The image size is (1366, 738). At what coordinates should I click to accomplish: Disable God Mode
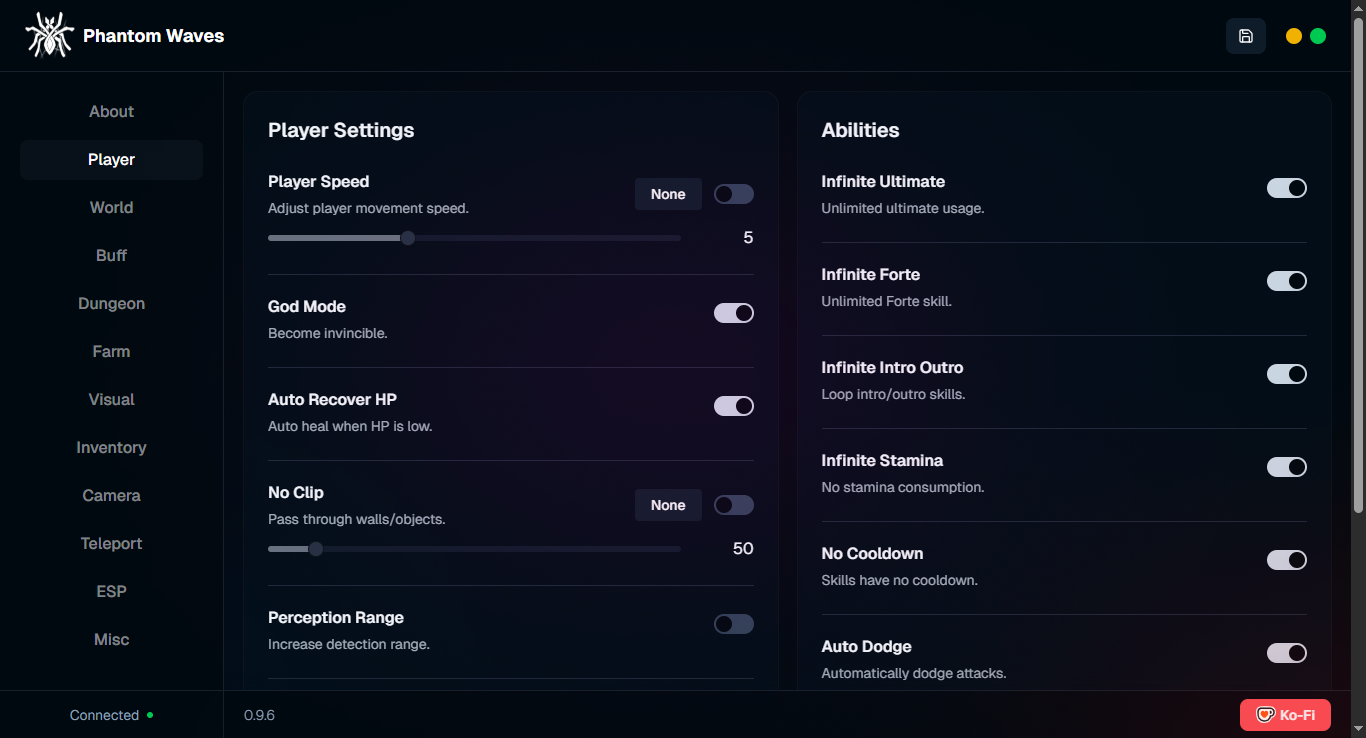pos(733,312)
